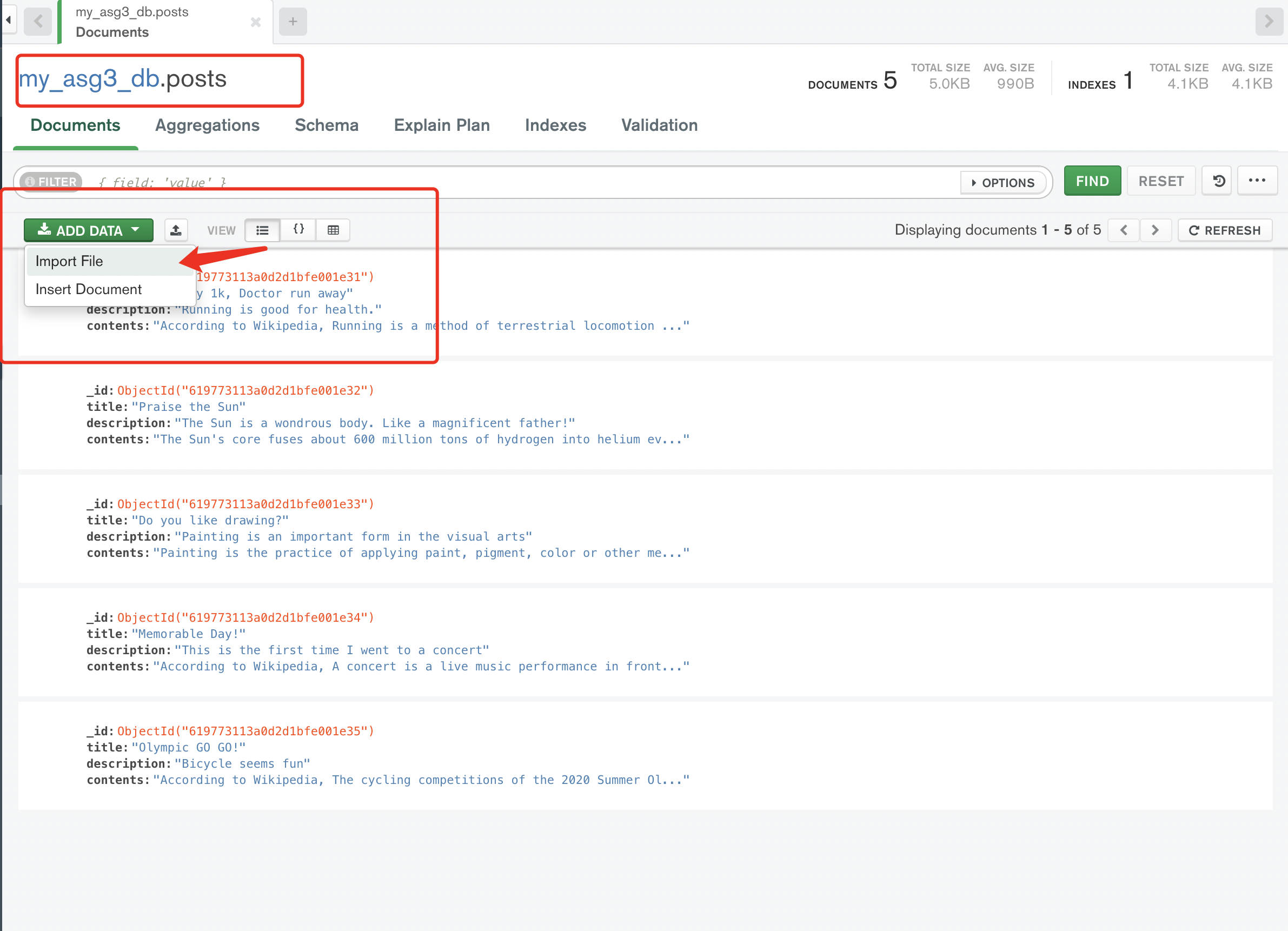Click title "Olympic GO GO!"

189,748
